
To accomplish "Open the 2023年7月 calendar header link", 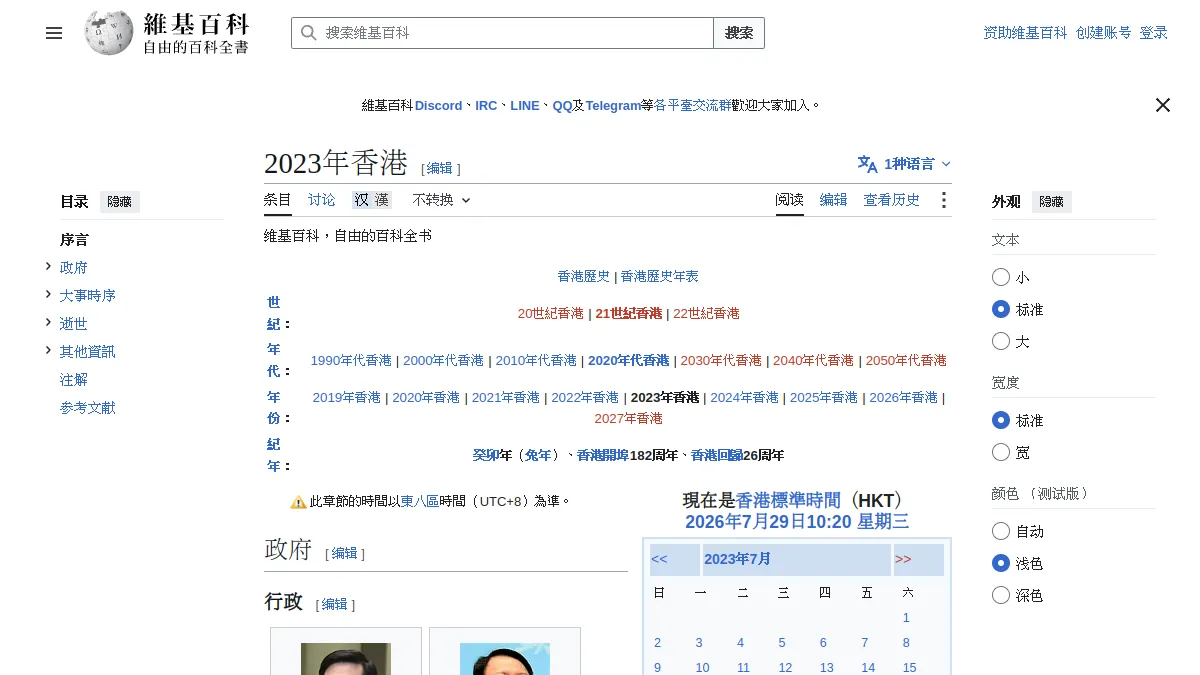I will 737,559.
